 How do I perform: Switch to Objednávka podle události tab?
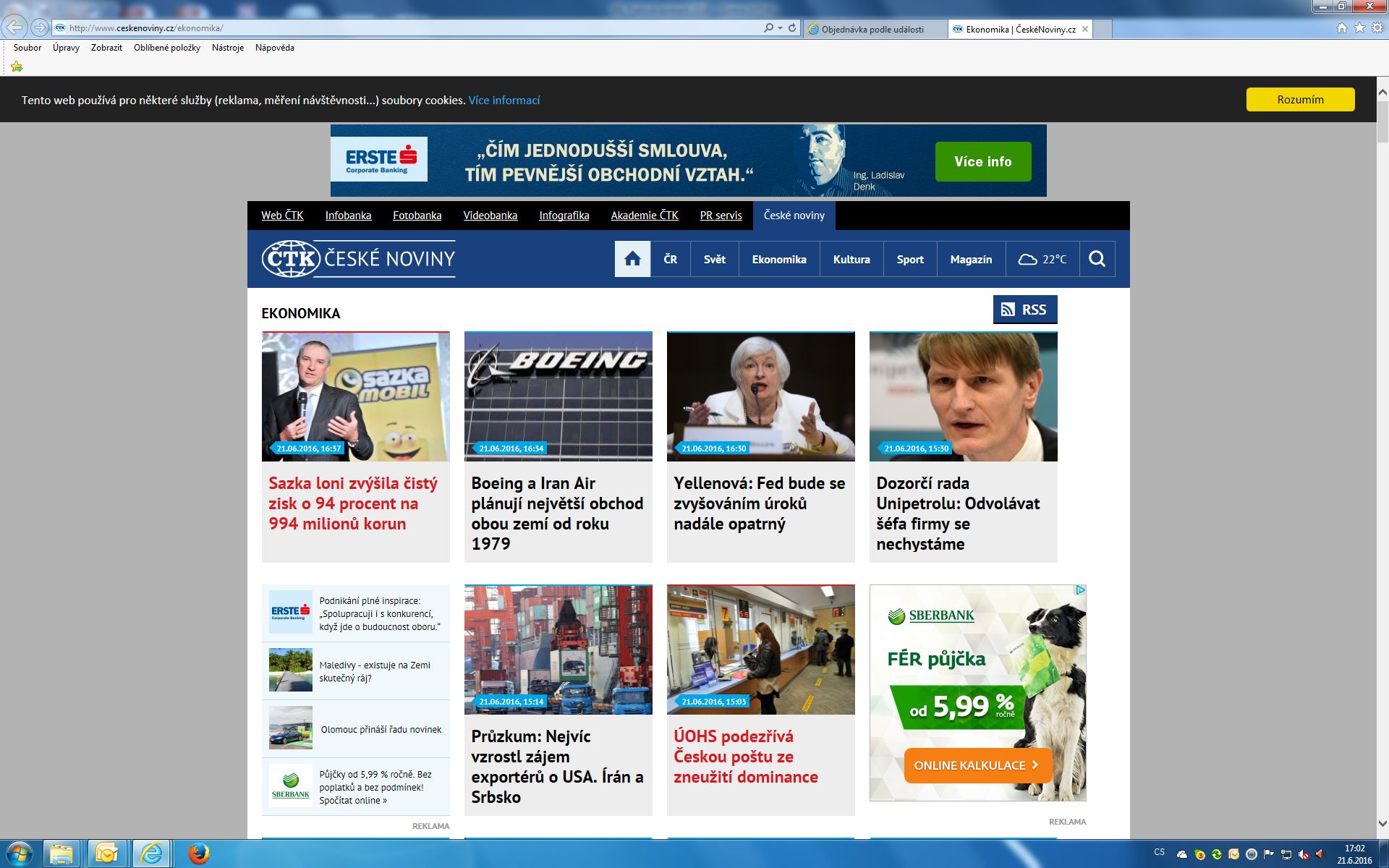[x=875, y=29]
